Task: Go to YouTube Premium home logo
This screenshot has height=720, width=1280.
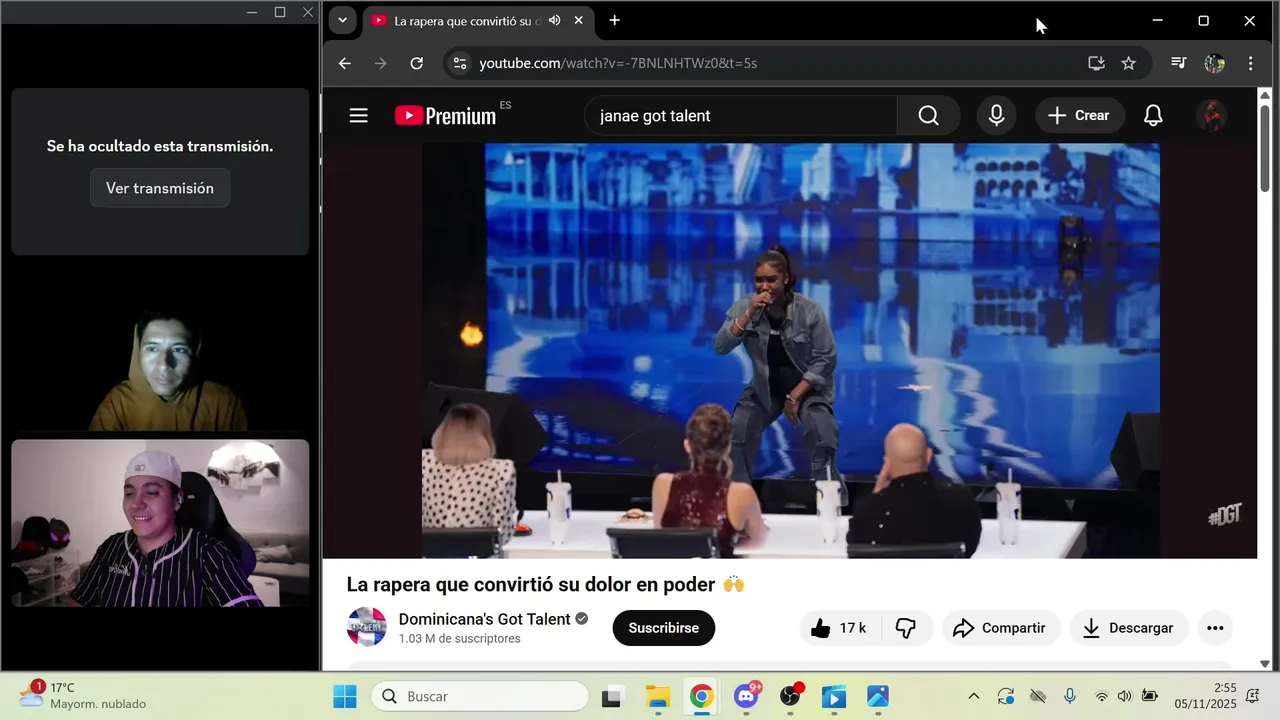Action: click(x=446, y=116)
